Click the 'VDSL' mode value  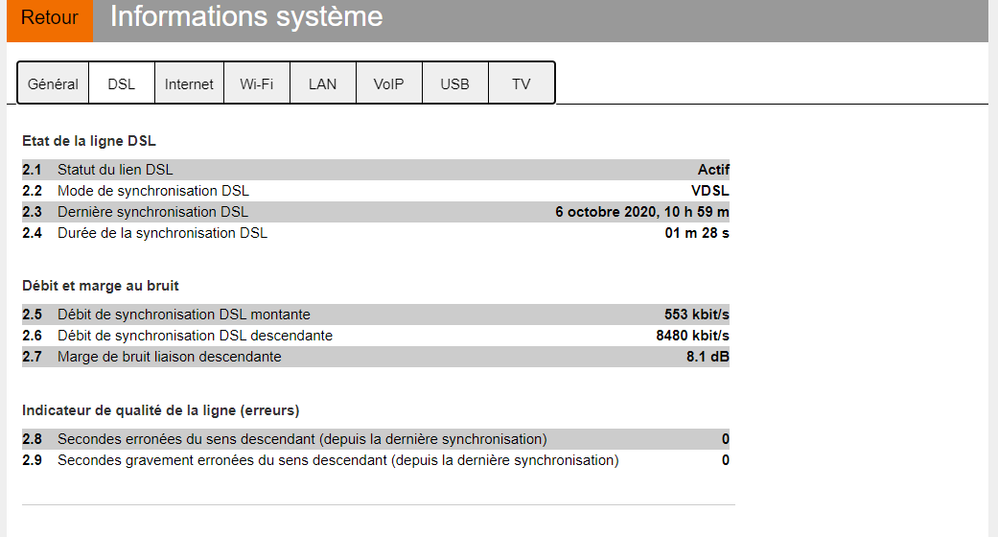710,191
